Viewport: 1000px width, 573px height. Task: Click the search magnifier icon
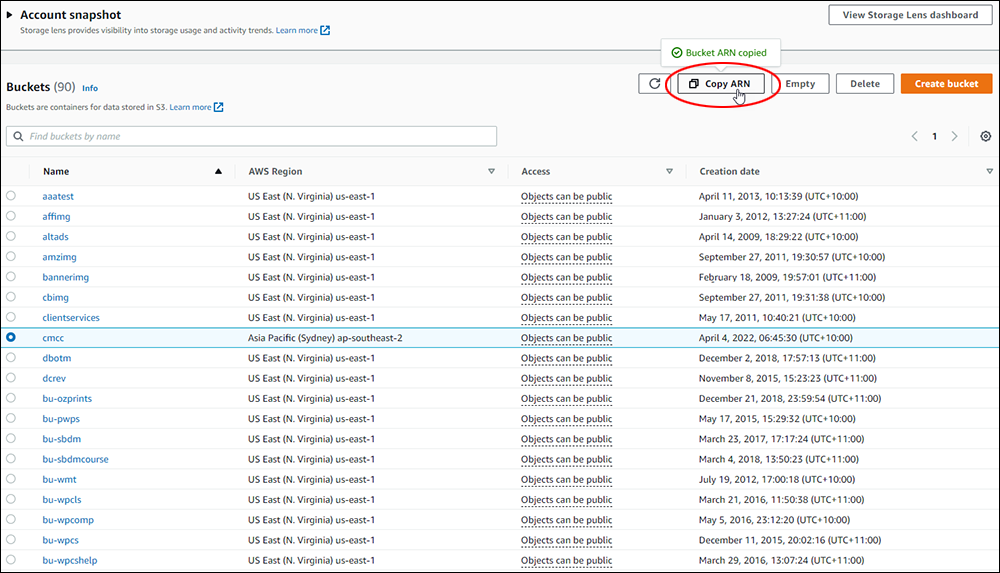18,136
